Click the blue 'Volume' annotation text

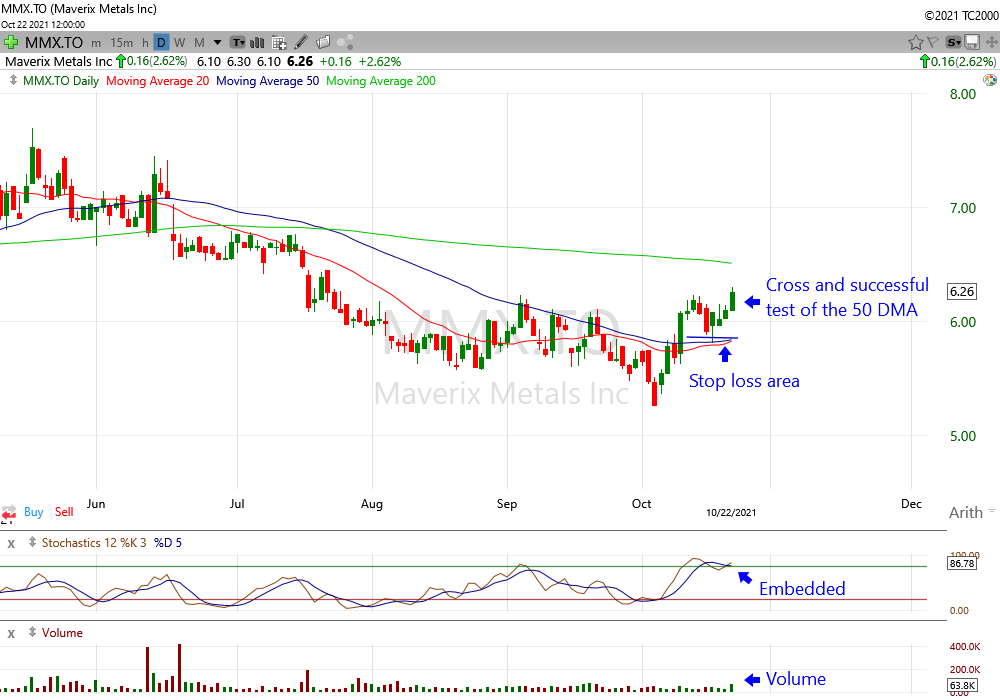click(795, 679)
